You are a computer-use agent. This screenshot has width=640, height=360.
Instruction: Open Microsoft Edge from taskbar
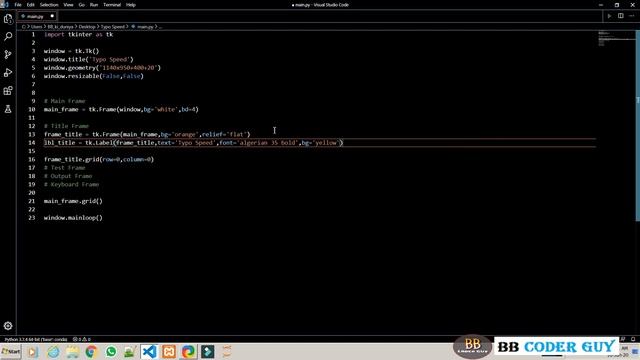pyautogui.click(x=188, y=351)
